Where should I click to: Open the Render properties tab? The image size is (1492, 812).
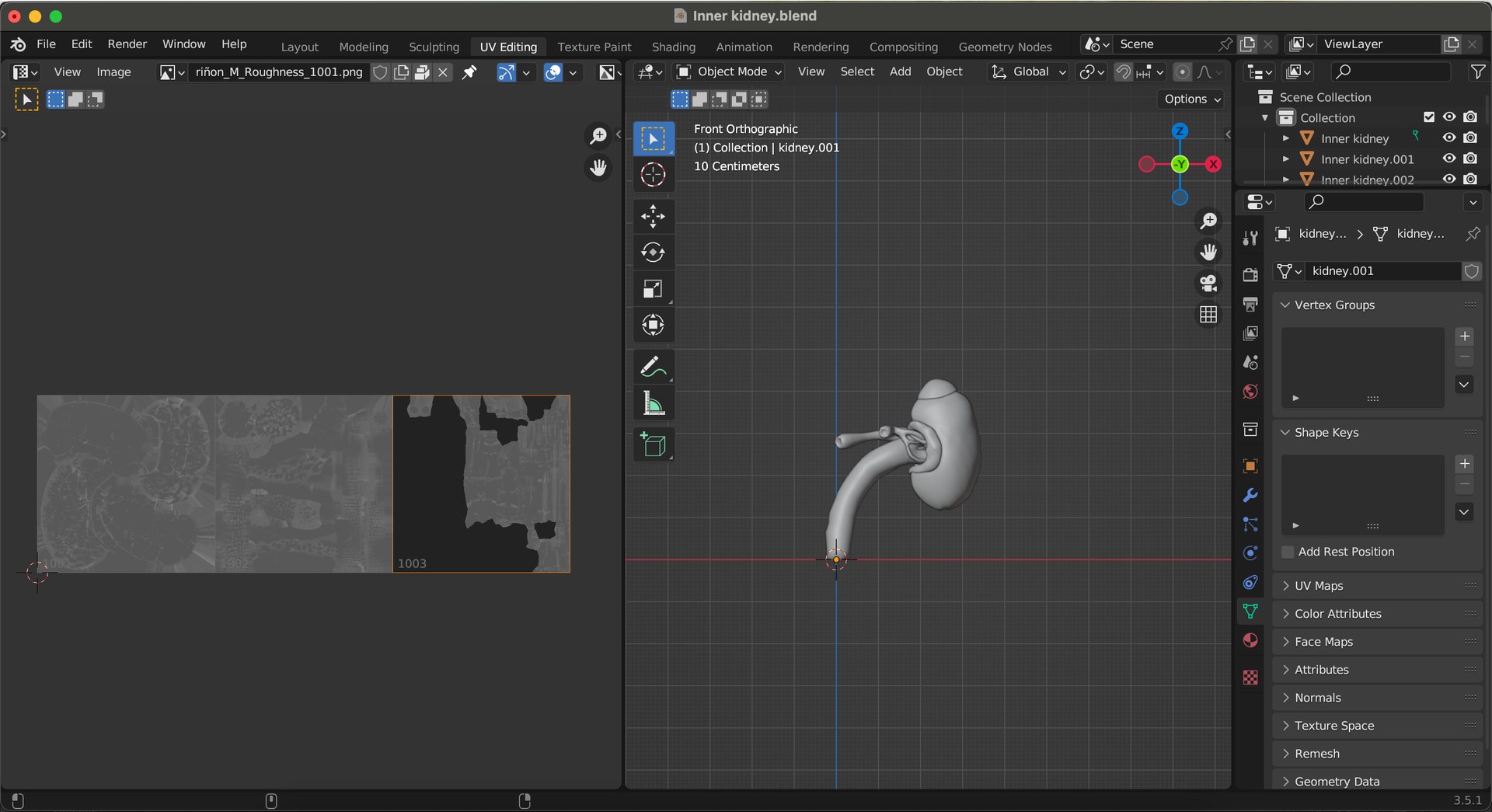click(x=1250, y=275)
